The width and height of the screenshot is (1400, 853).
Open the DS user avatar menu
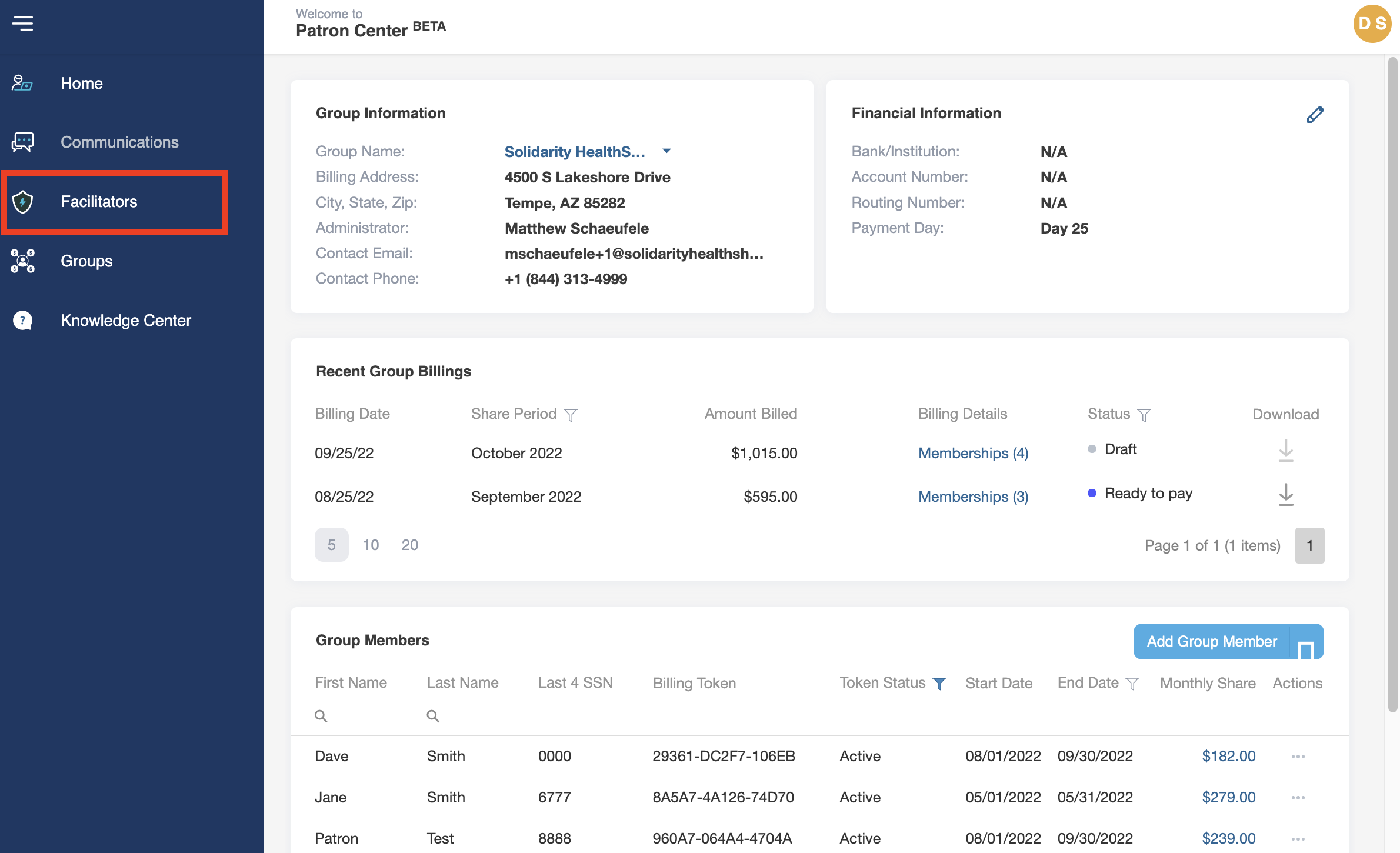pos(1372,25)
